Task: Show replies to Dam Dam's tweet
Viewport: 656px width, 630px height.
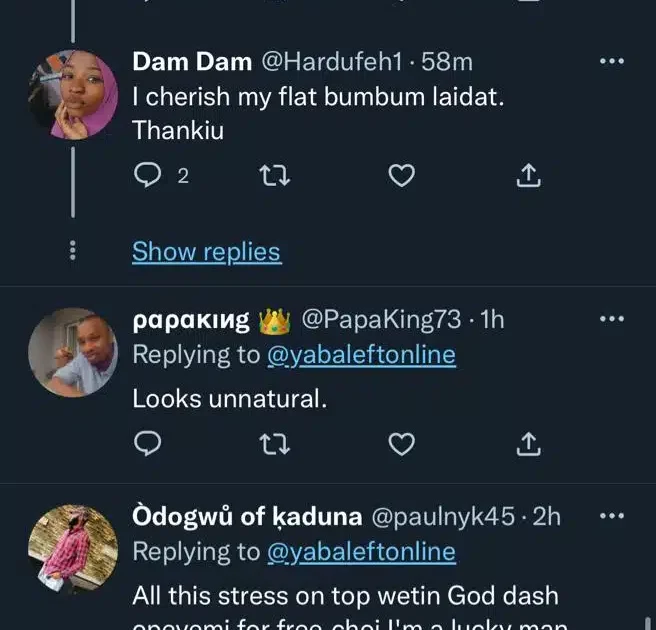Action: pyautogui.click(x=206, y=252)
